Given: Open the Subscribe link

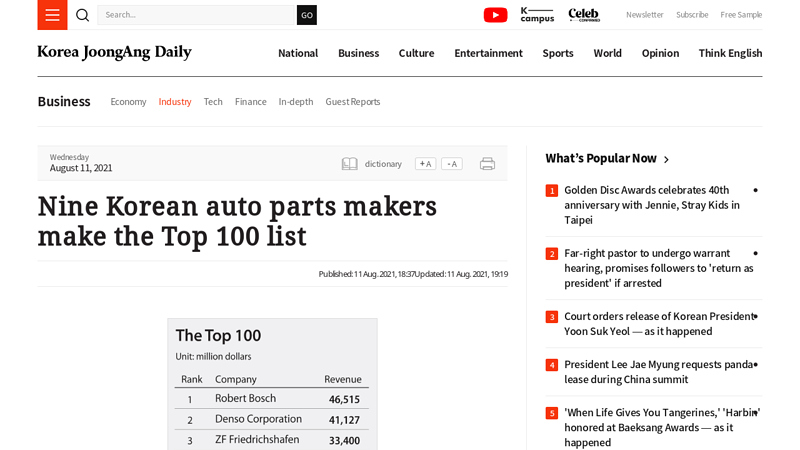Looking at the screenshot, I should point(692,15).
